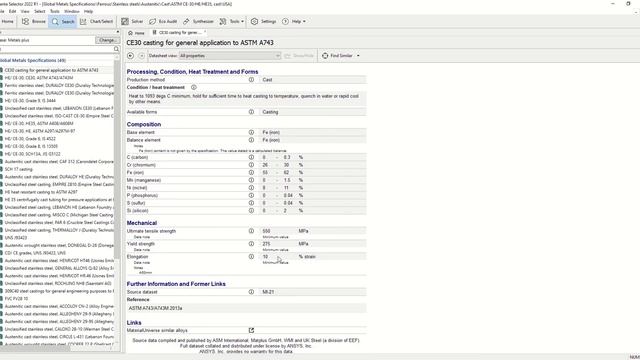Show info for Cr (chromium)
The height and width of the screenshot is (360, 640).
251,165
